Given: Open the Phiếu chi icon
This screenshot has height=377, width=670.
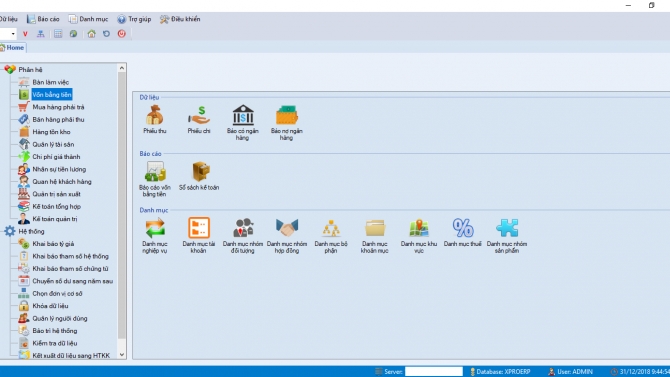Looking at the screenshot, I should click(199, 120).
